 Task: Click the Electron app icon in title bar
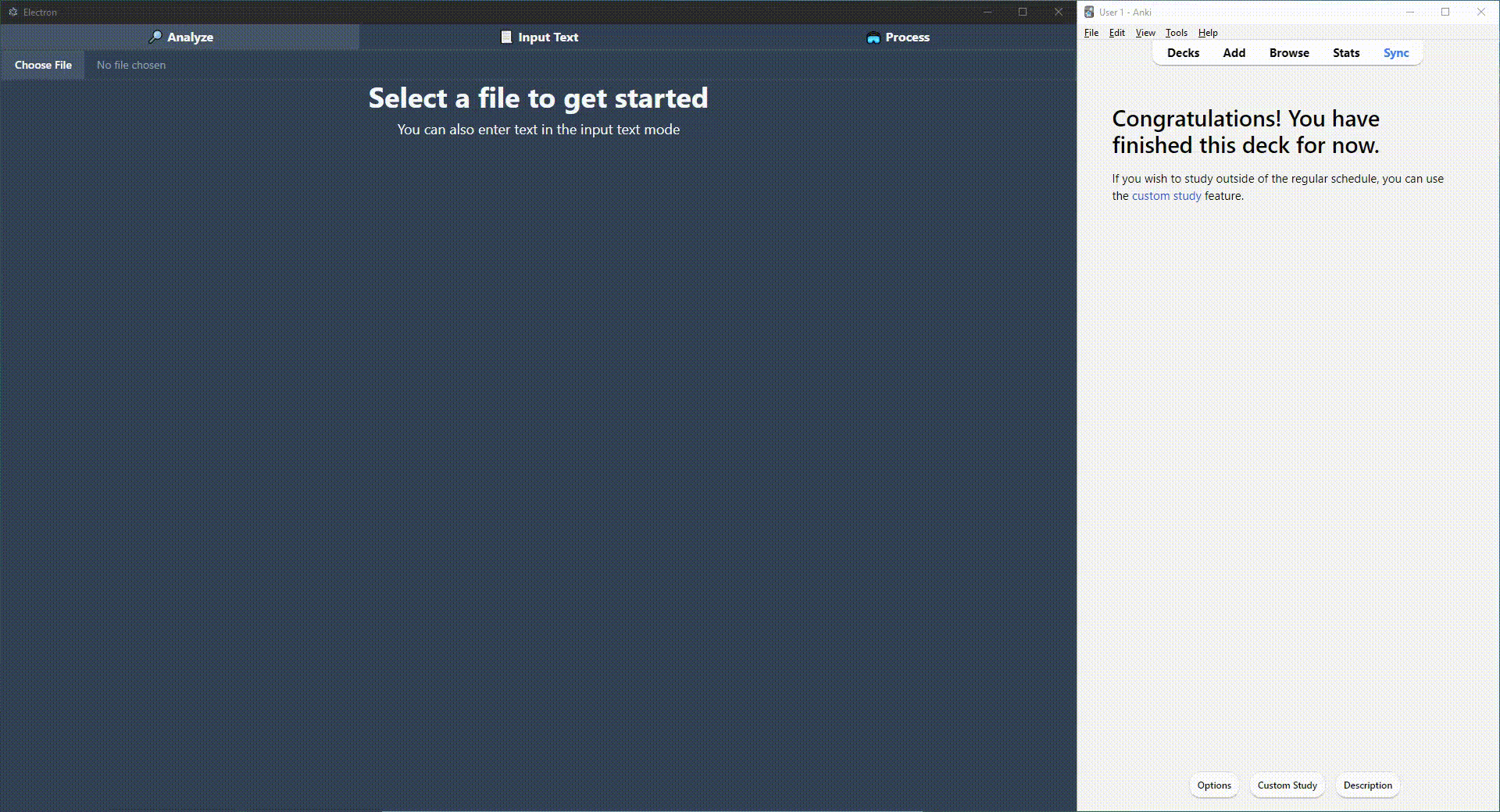tap(12, 12)
